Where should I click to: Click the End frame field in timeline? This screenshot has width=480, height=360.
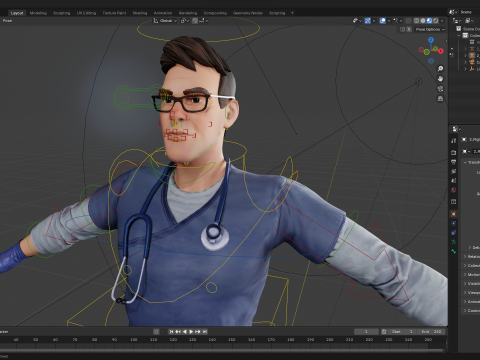tap(432, 332)
